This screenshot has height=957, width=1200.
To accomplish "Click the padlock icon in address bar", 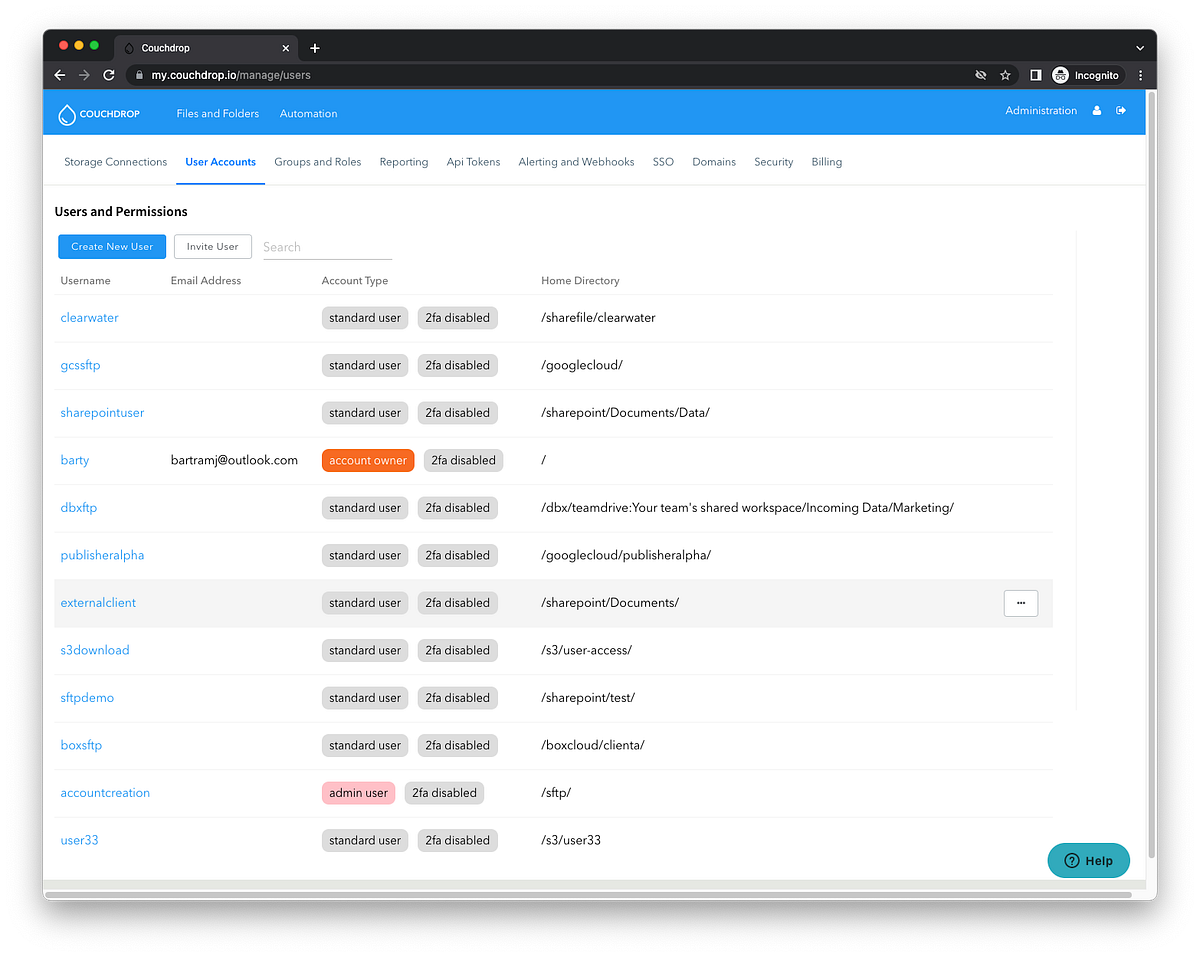I will 138,74.
